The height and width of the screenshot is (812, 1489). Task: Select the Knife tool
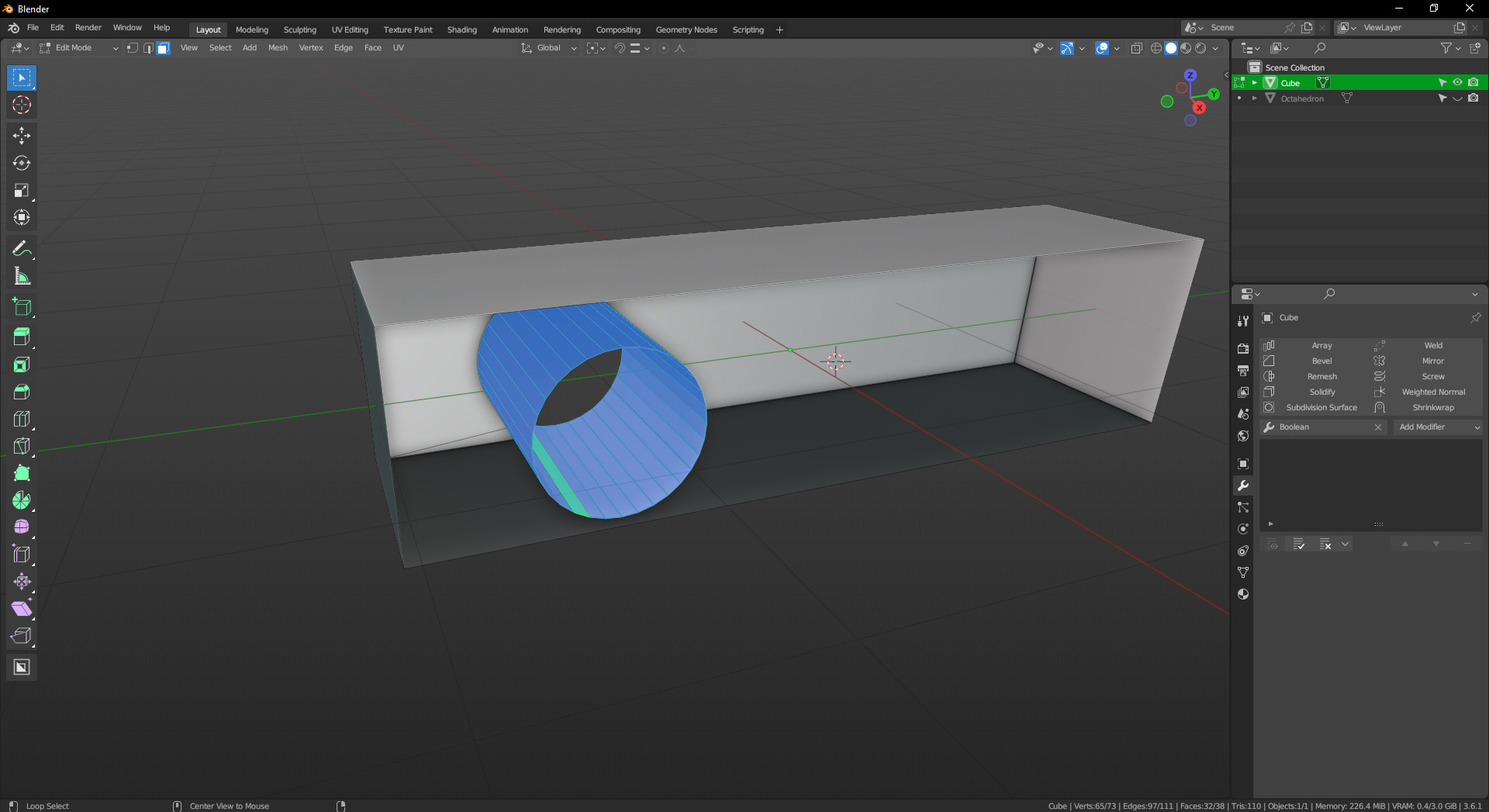(22, 446)
